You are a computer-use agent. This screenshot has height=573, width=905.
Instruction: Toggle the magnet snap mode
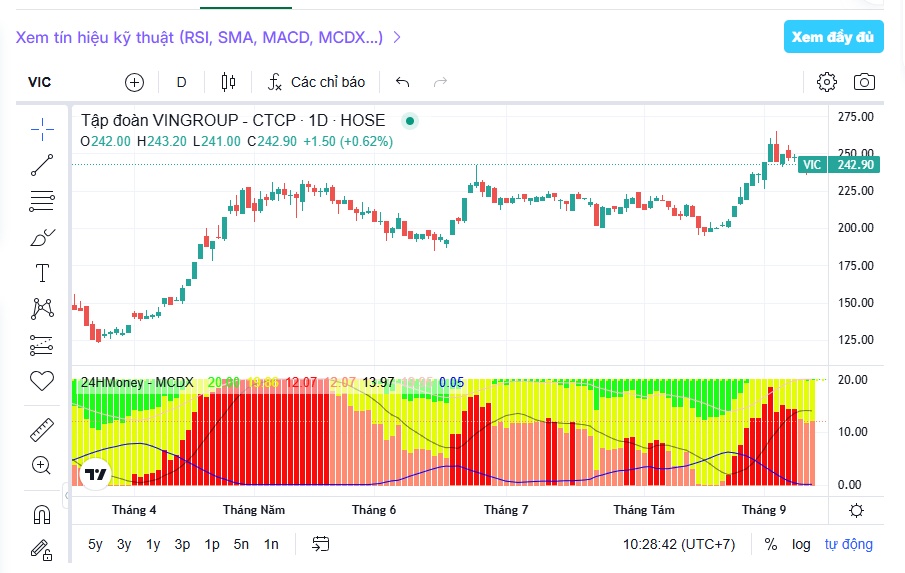pyautogui.click(x=42, y=515)
